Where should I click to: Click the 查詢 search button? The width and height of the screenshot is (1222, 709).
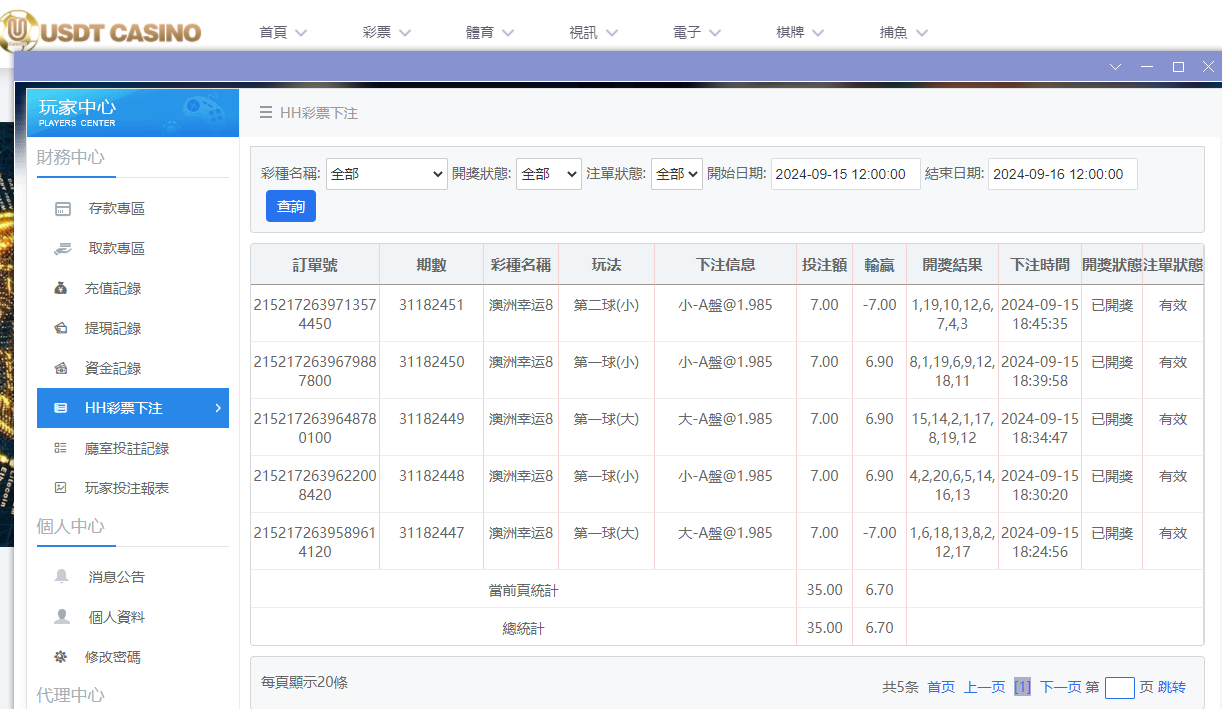291,206
